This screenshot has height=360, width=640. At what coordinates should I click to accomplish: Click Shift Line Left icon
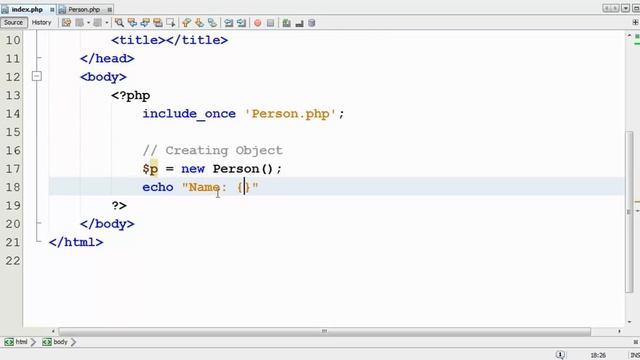tap(229, 23)
